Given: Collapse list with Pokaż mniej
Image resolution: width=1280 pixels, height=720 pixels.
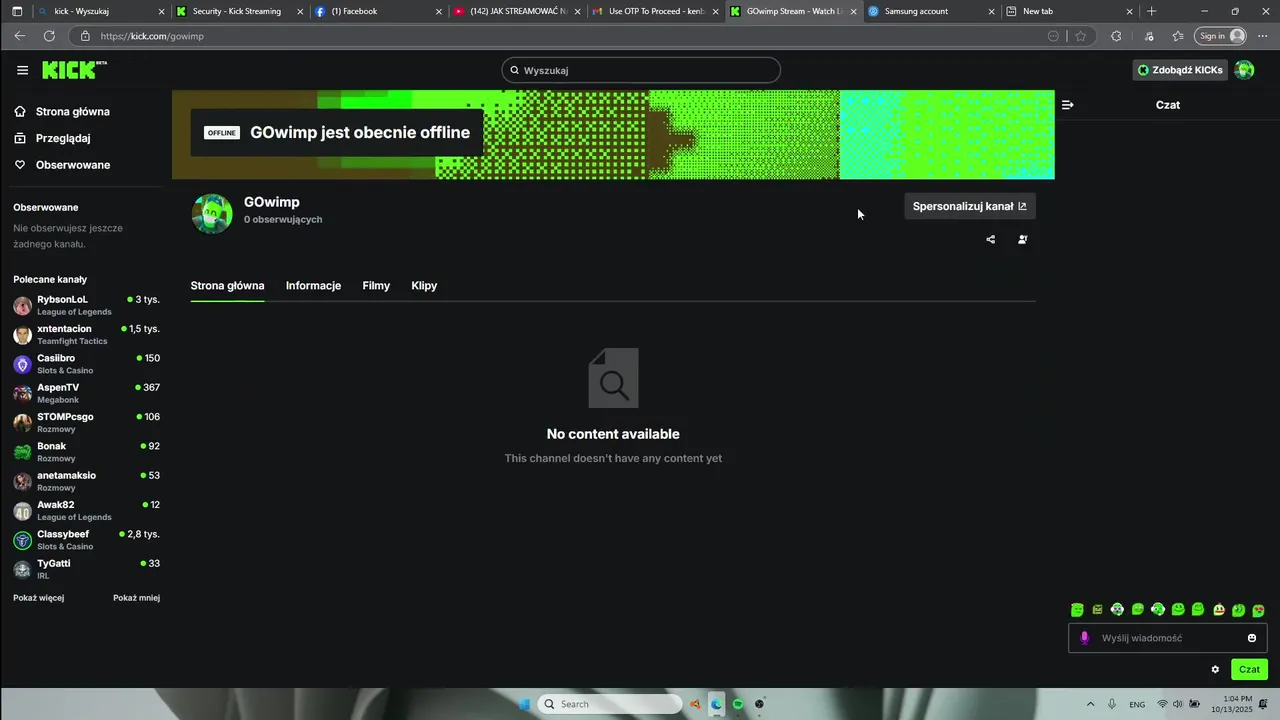Looking at the screenshot, I should (136, 598).
